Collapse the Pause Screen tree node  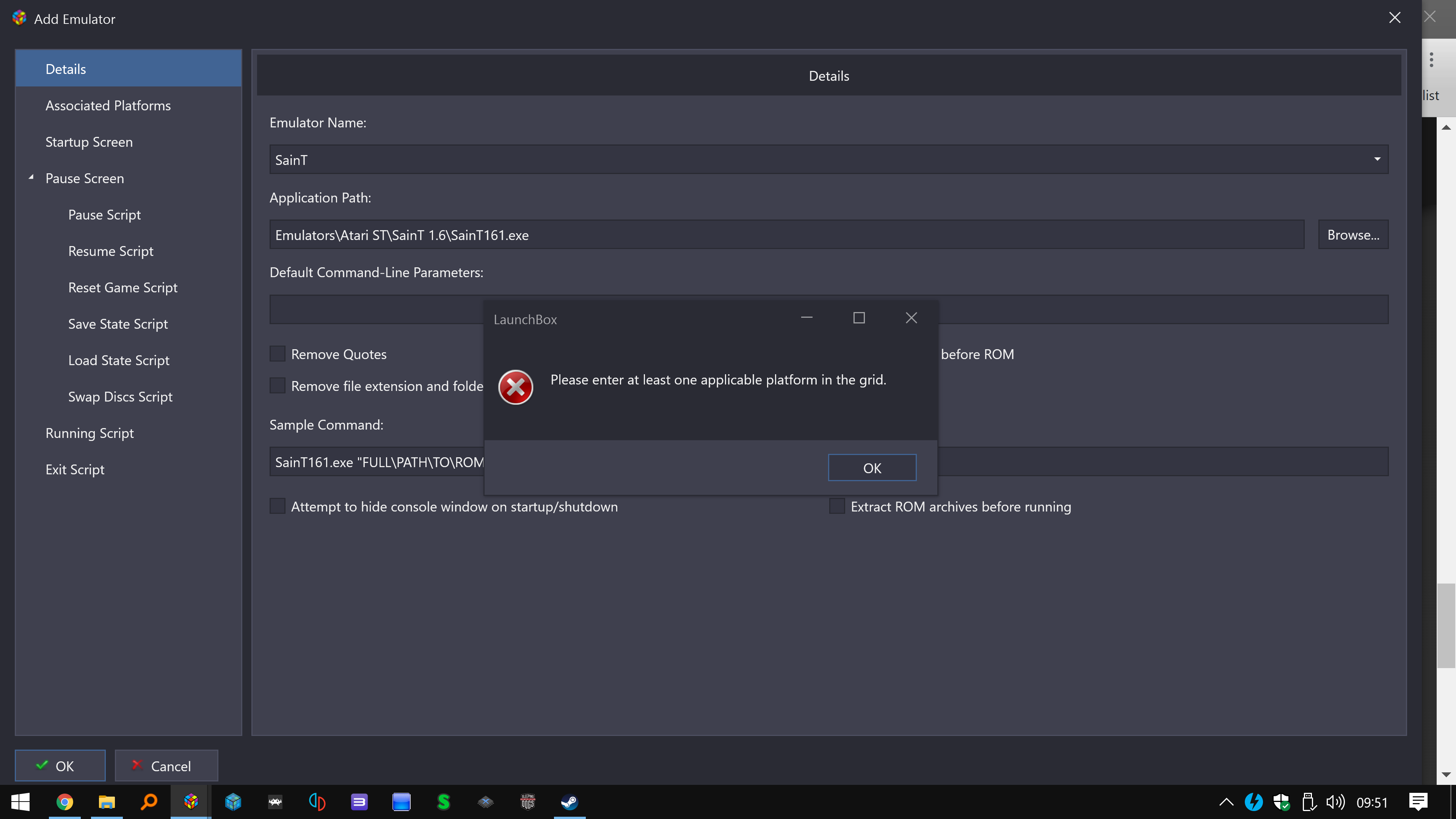[31, 177]
